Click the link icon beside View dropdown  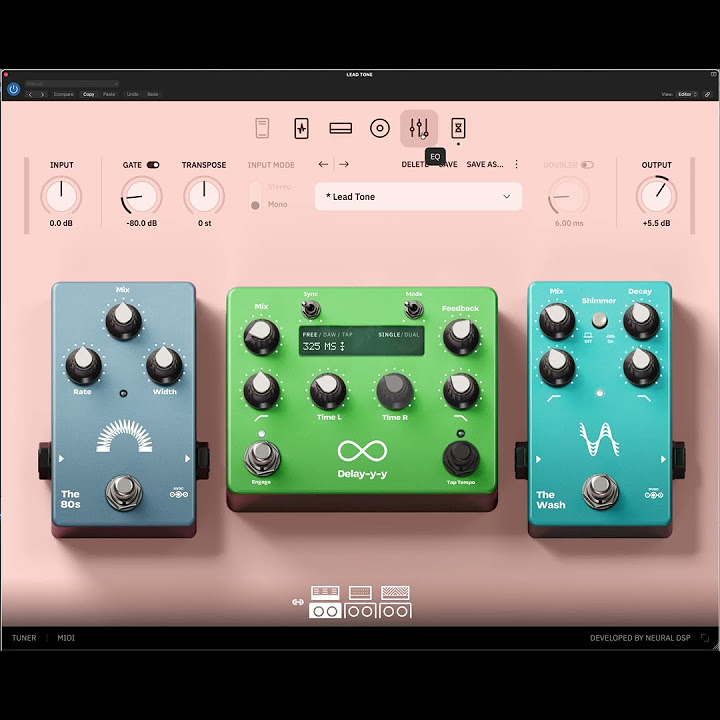(708, 94)
